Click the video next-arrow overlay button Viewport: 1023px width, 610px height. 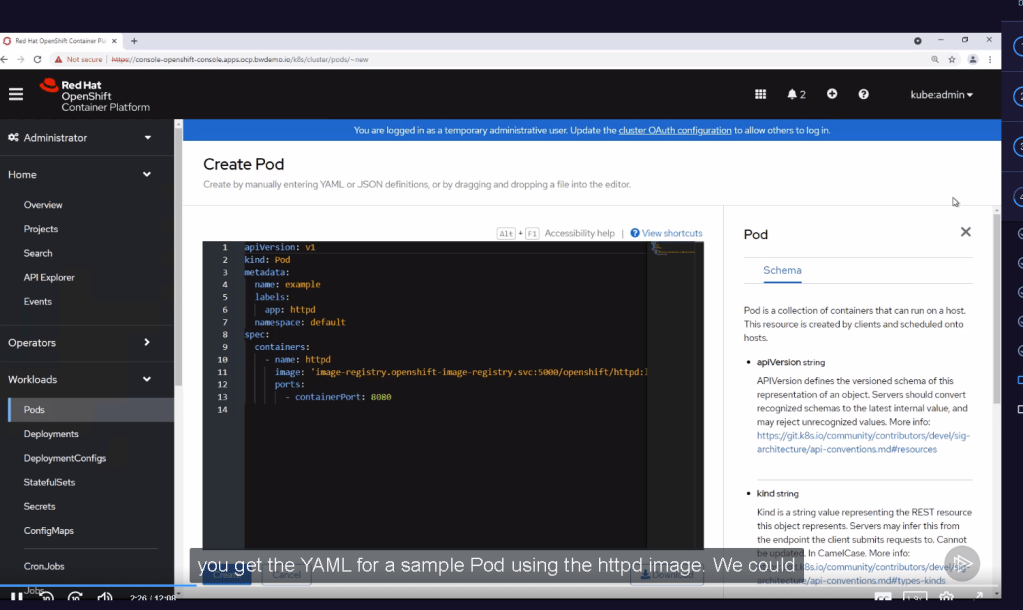coord(962,563)
